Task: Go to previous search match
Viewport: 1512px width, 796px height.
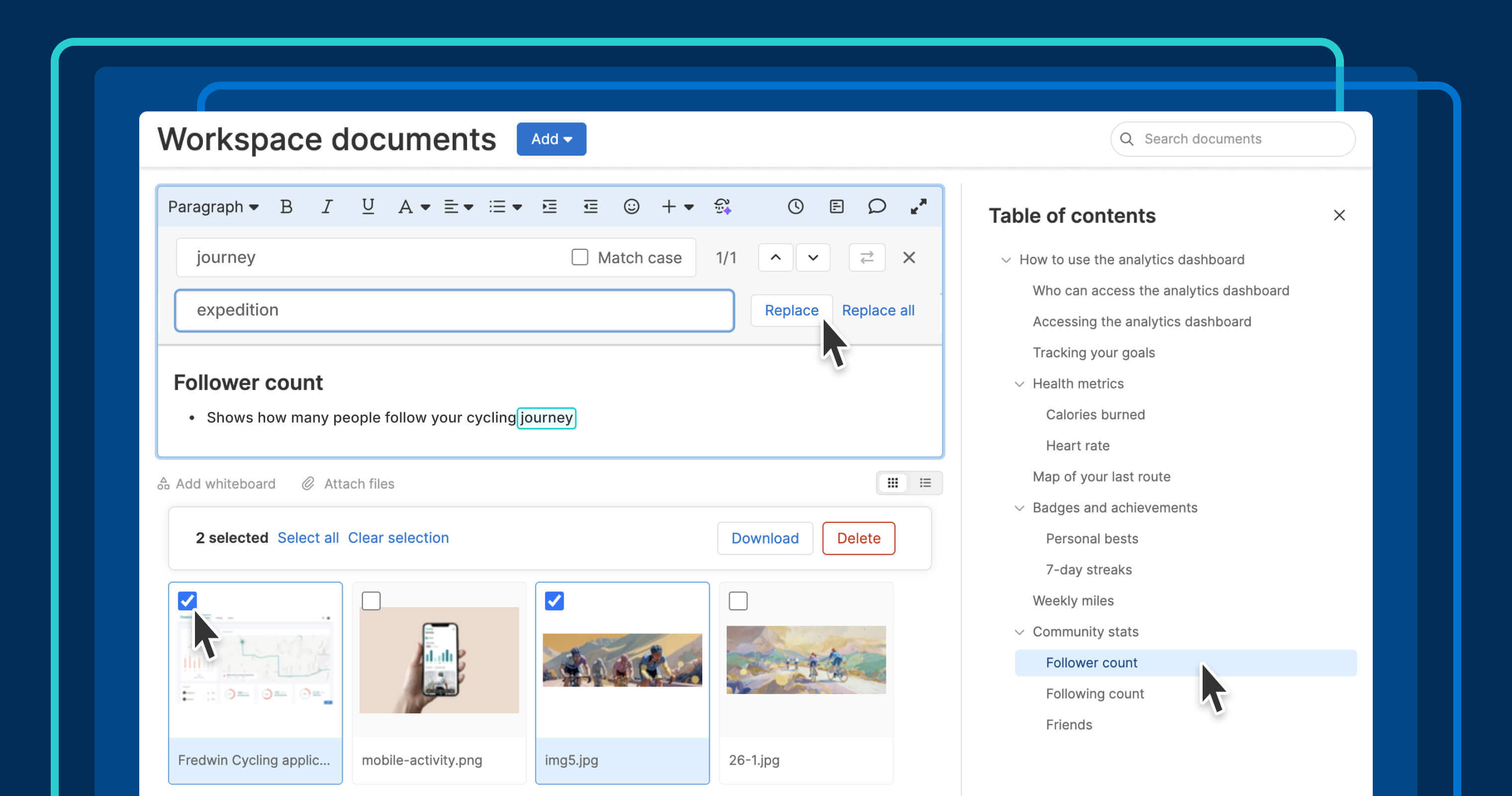Action: (x=775, y=258)
